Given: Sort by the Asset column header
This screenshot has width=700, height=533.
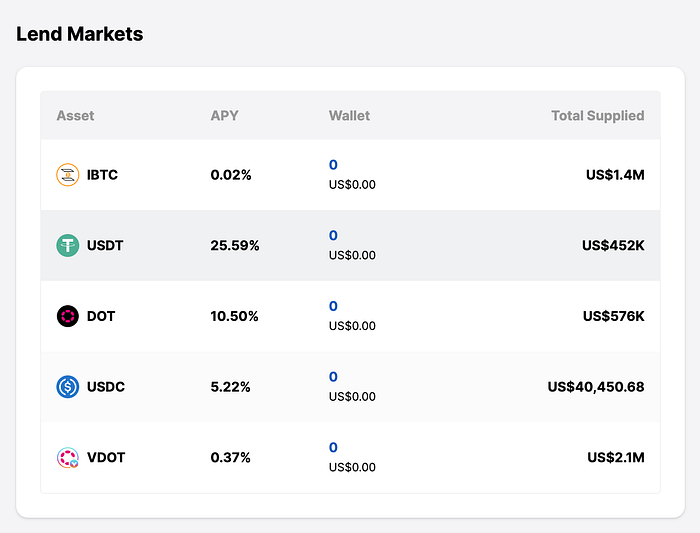Looking at the screenshot, I should (x=75, y=116).
